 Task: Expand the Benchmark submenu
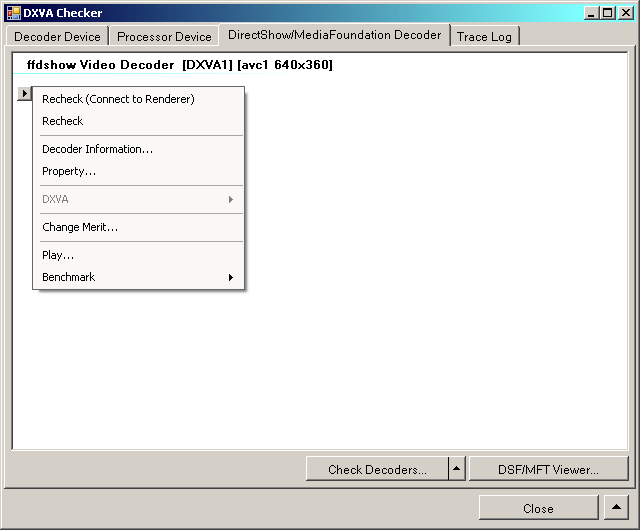pos(138,277)
